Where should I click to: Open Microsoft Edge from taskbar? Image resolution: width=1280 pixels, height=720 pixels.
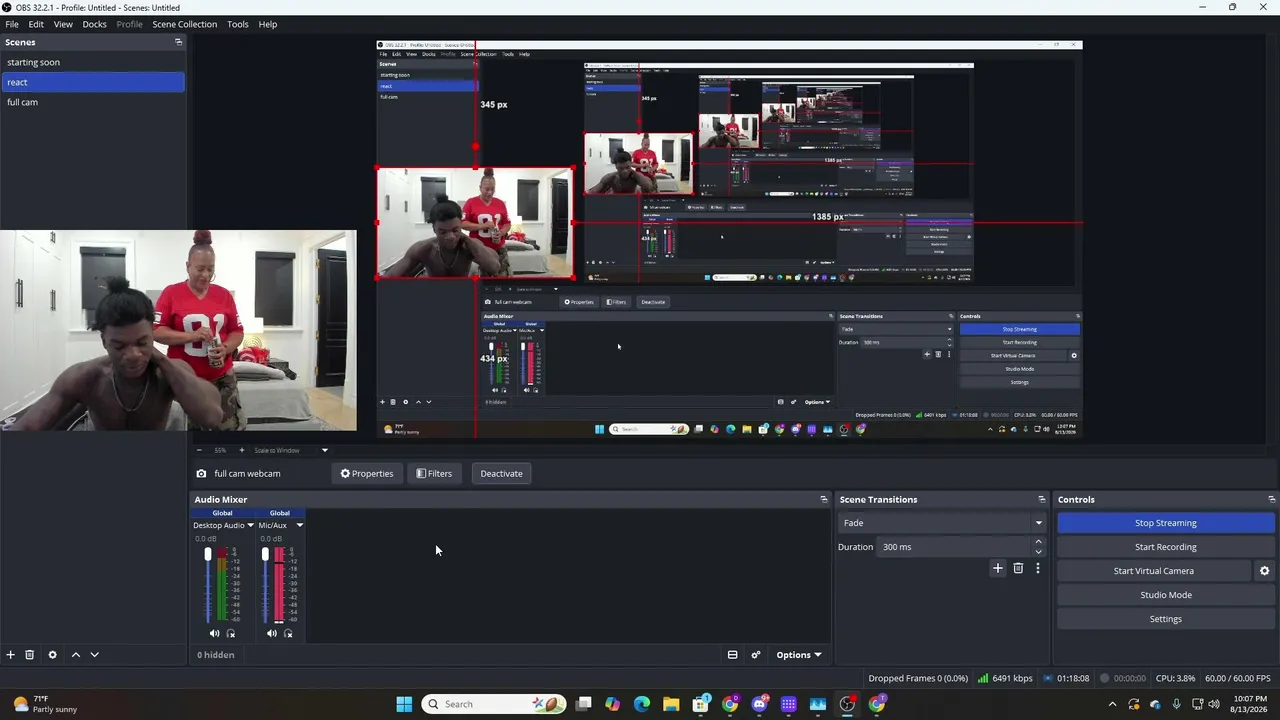[x=642, y=704]
